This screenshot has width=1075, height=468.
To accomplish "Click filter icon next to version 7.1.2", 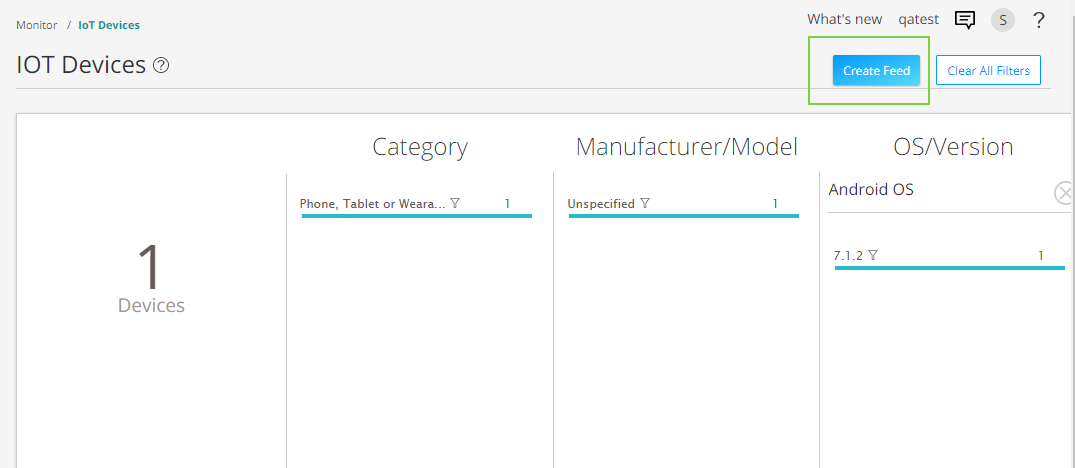I will point(873,255).
